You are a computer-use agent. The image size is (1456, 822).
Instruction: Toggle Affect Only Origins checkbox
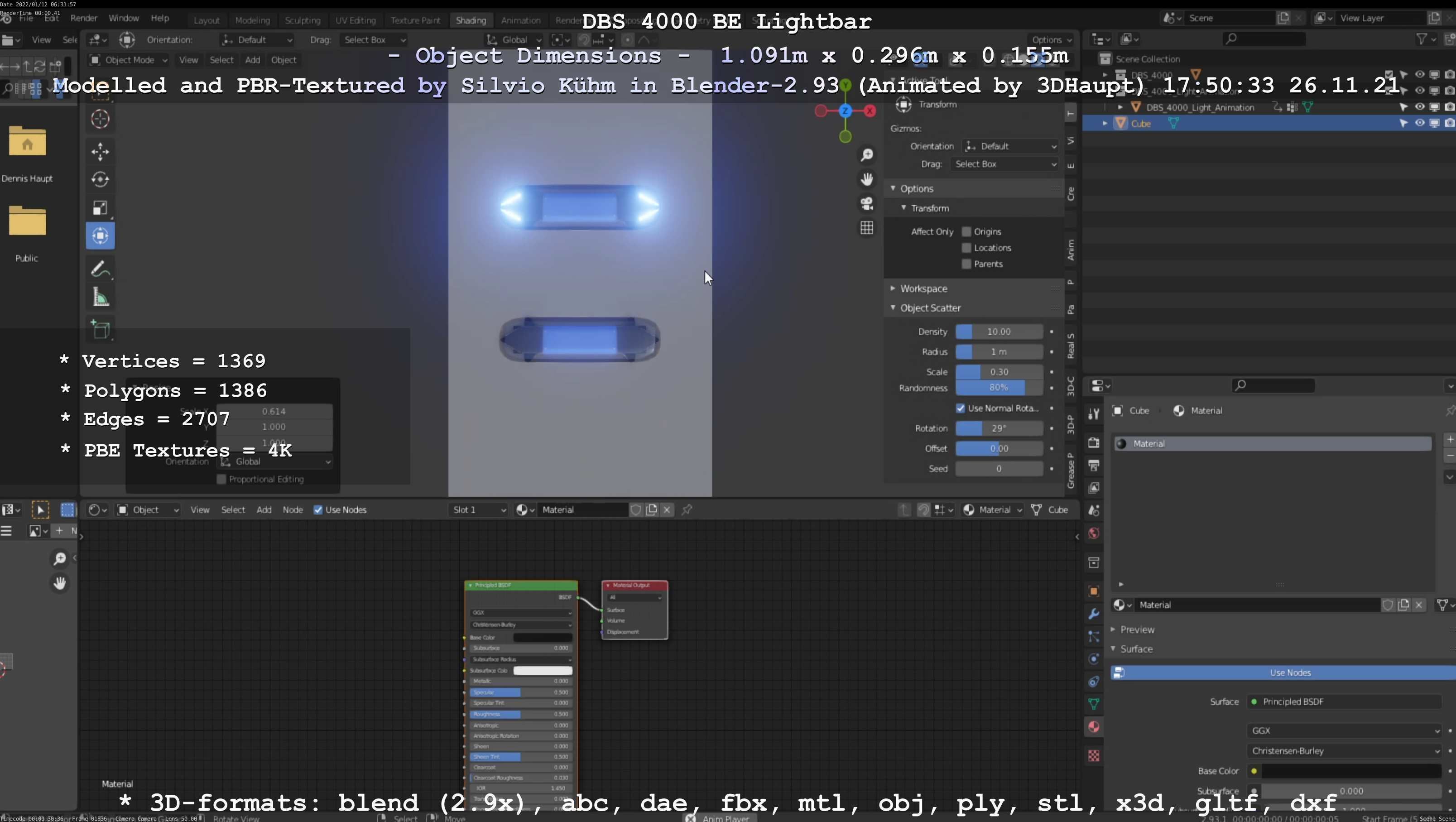tap(966, 231)
